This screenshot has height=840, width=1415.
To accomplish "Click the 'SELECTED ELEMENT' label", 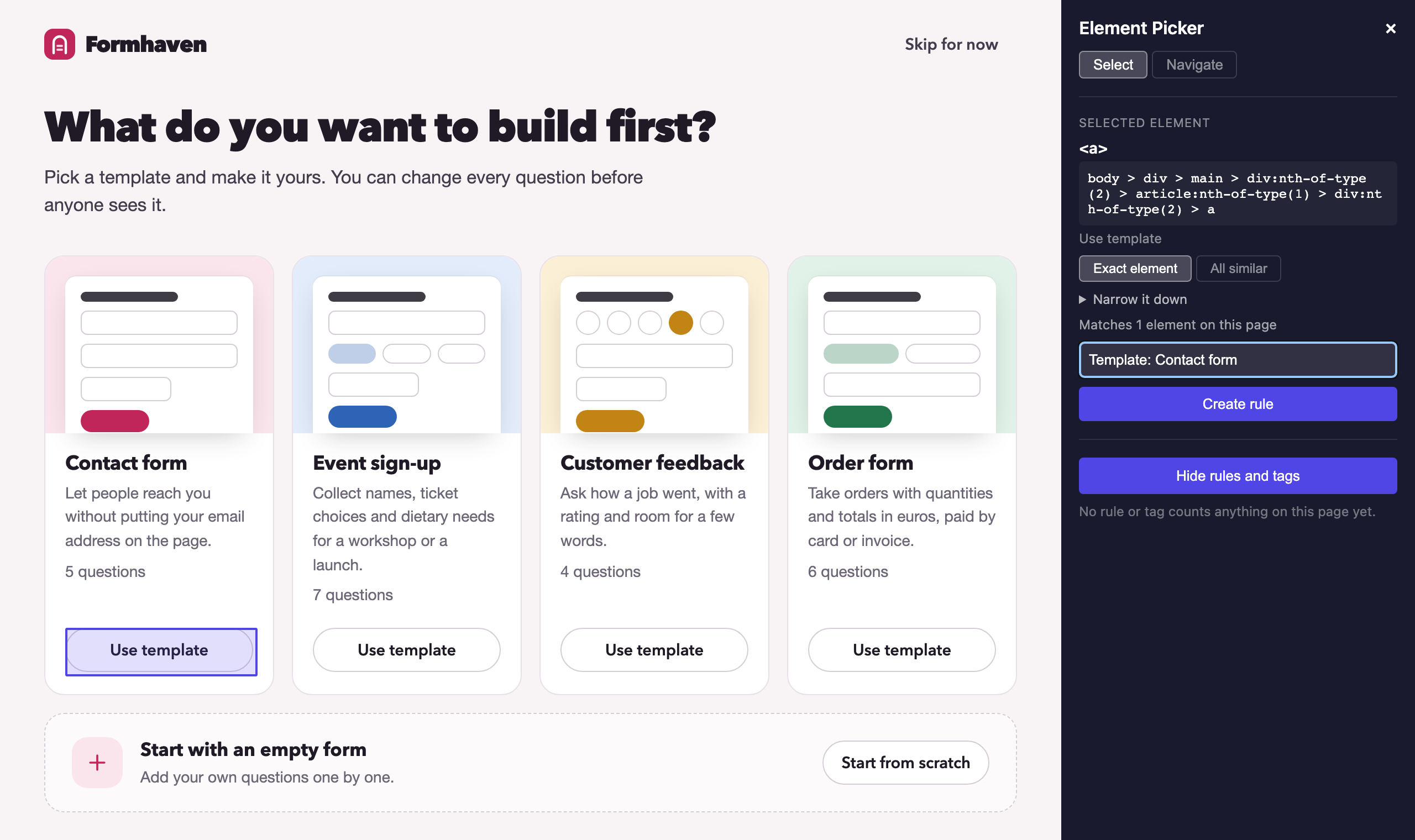I will click(x=1144, y=123).
